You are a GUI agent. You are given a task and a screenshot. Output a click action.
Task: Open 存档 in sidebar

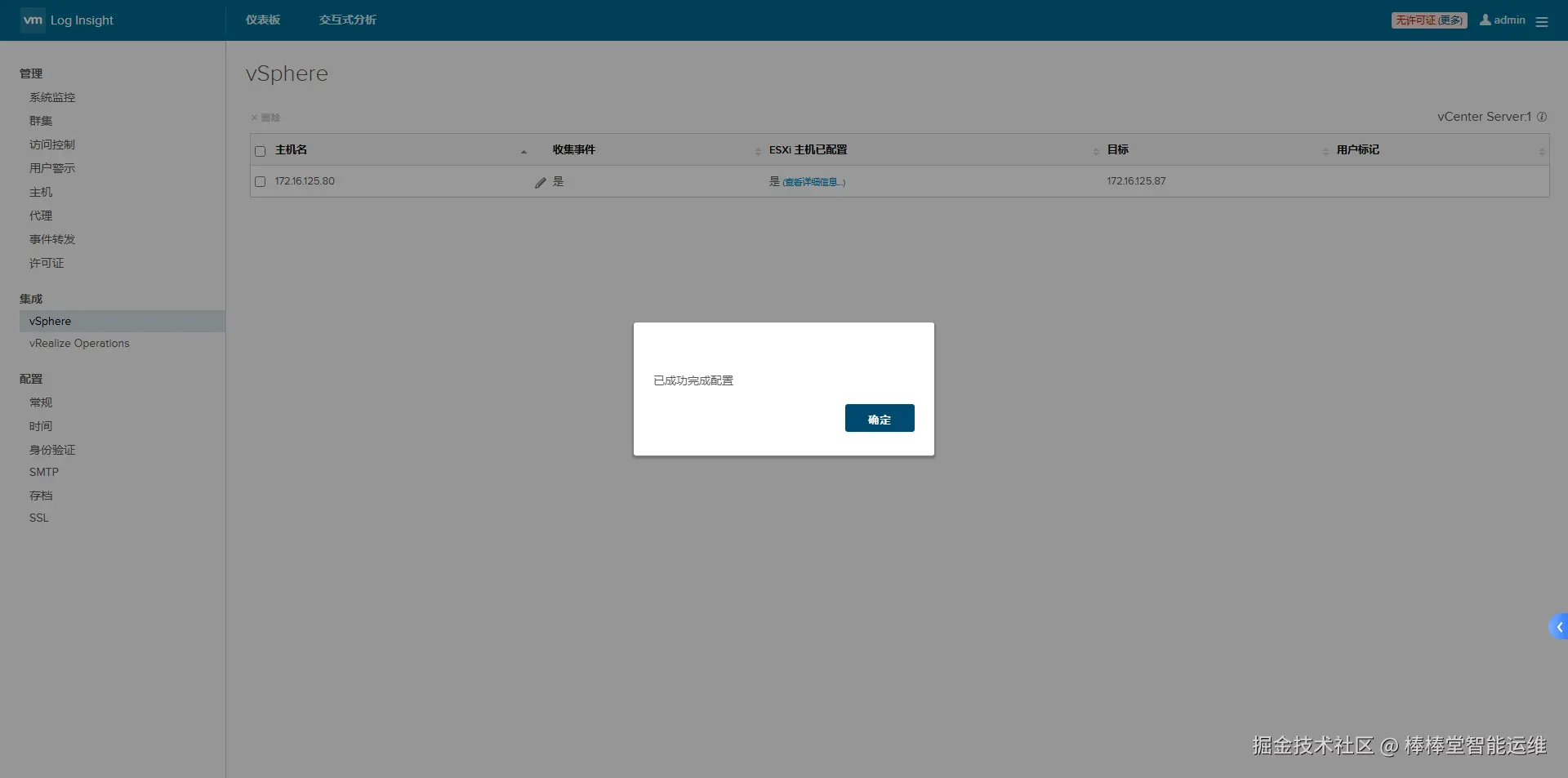pos(41,496)
